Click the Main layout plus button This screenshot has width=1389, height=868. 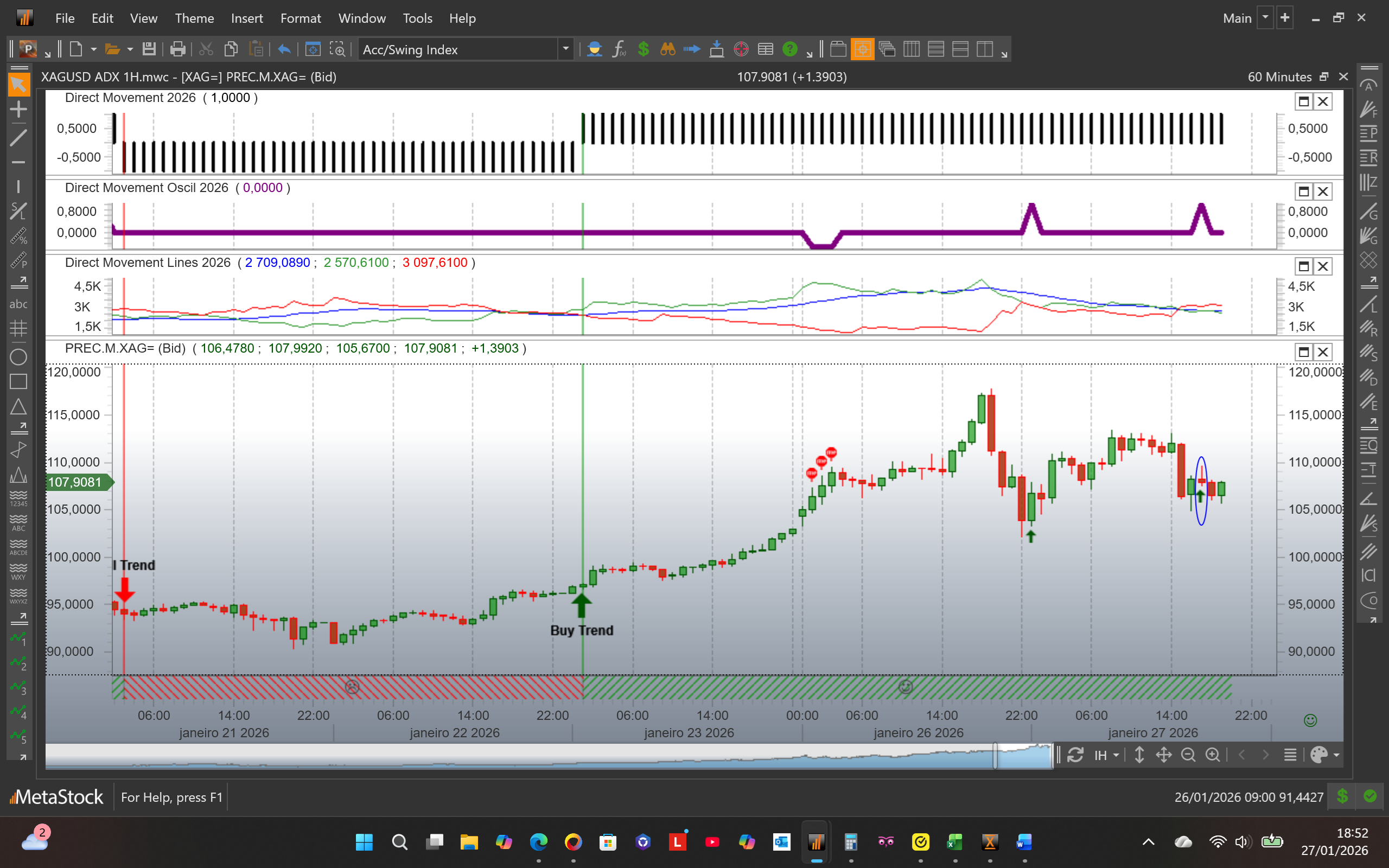(x=1284, y=18)
